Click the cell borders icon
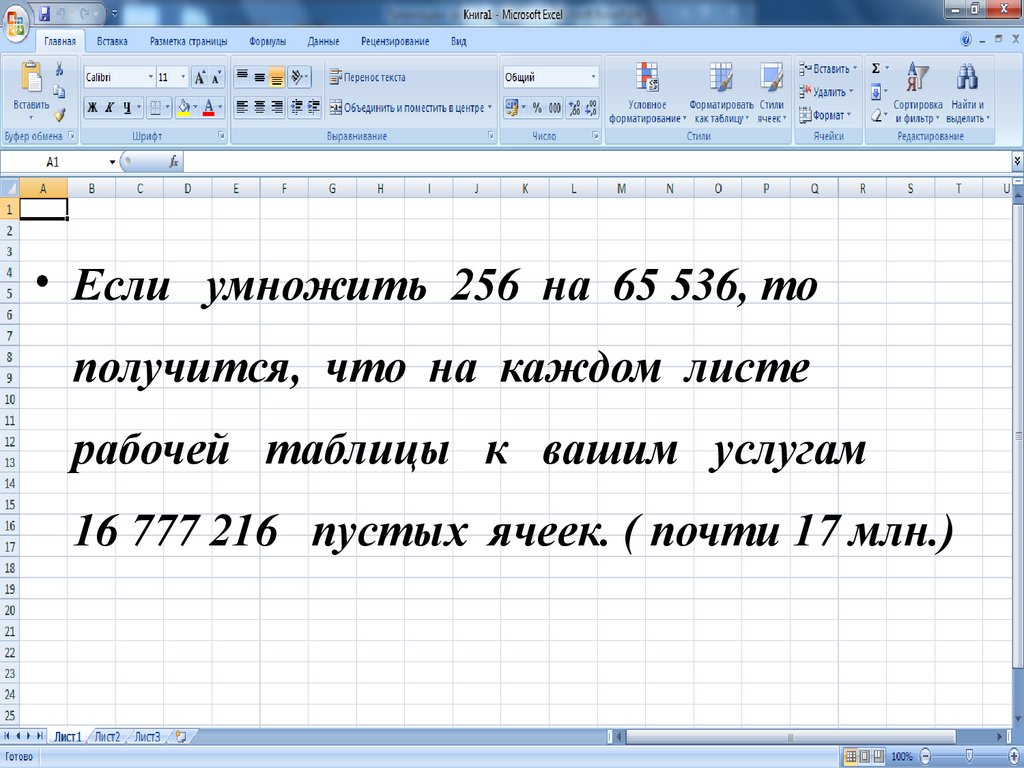Image resolution: width=1024 pixels, height=768 pixels. (155, 107)
